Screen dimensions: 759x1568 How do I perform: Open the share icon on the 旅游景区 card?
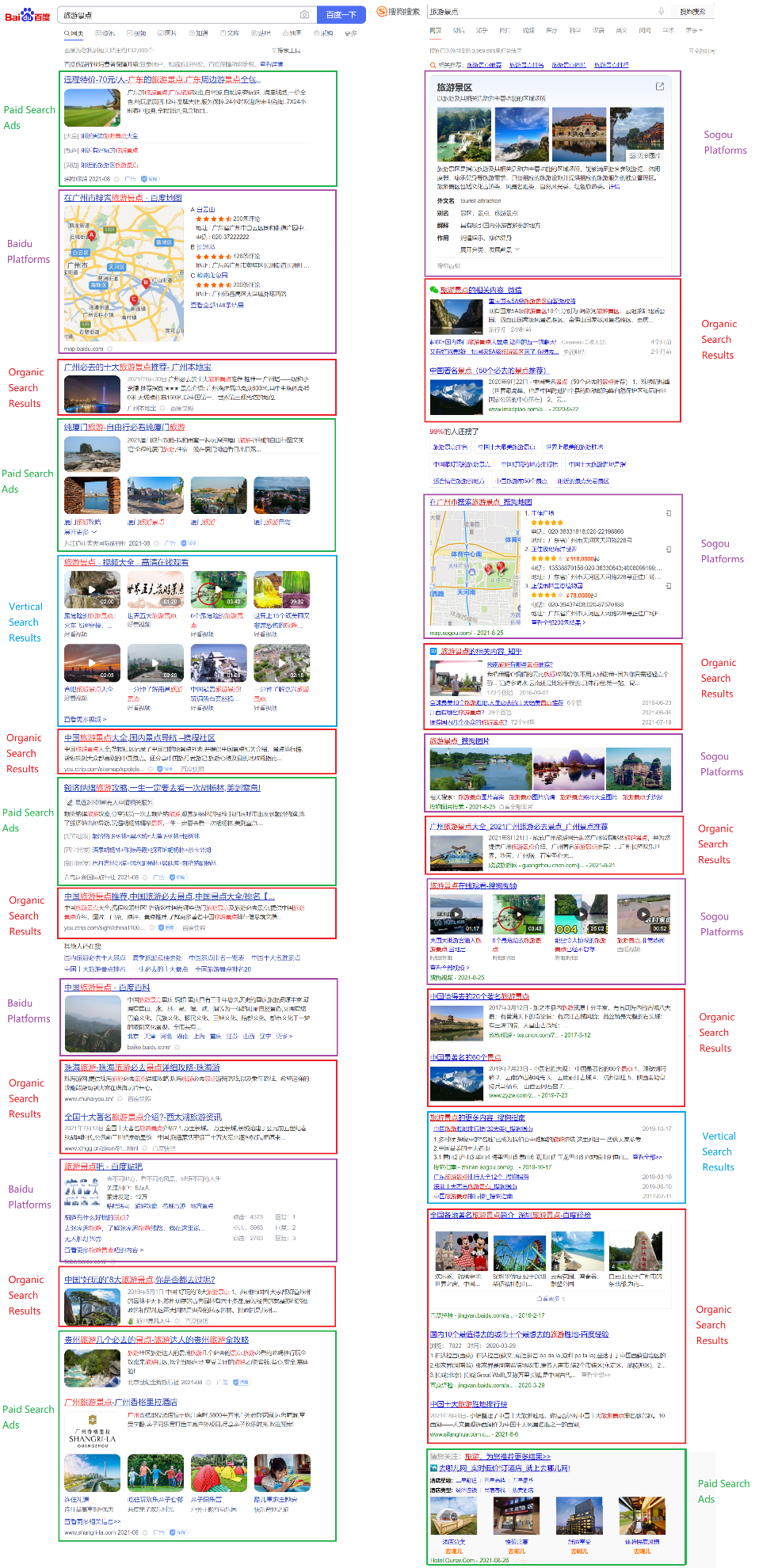(659, 86)
